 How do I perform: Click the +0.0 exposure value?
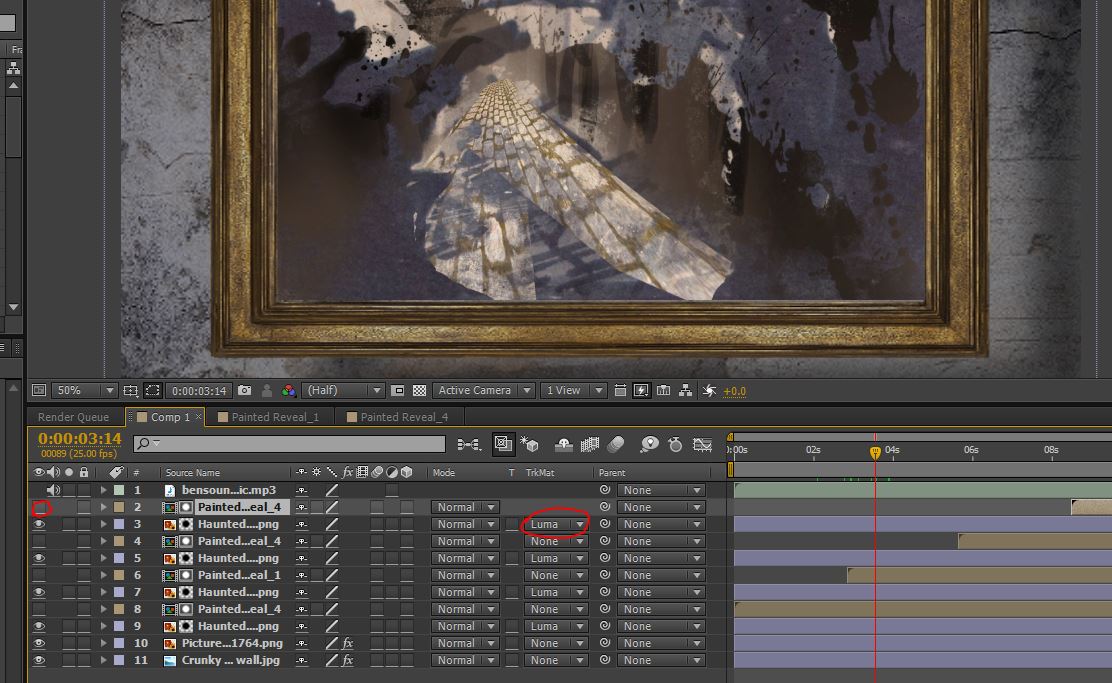tap(734, 391)
